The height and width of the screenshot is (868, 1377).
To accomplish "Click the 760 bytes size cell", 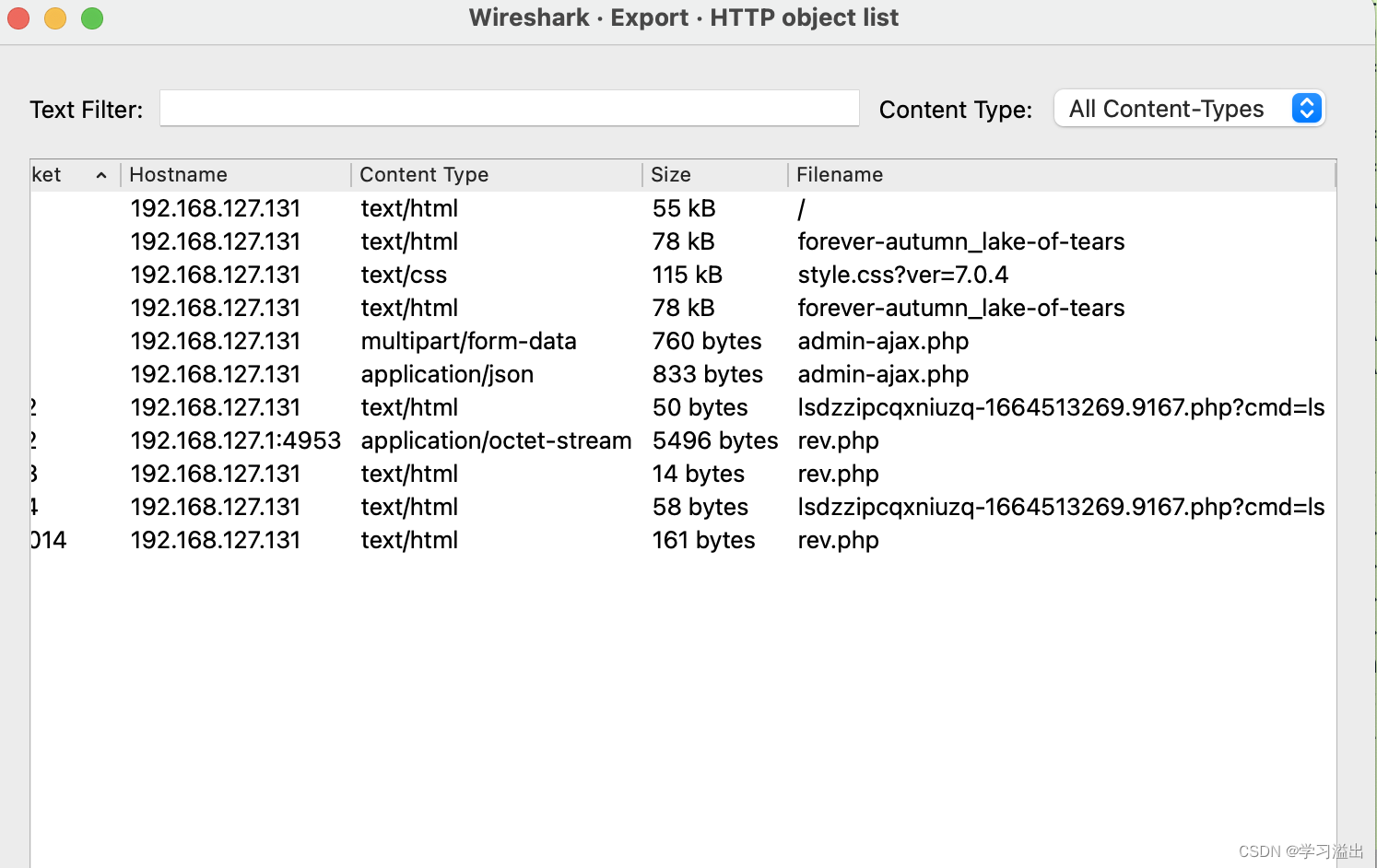I will tap(707, 341).
